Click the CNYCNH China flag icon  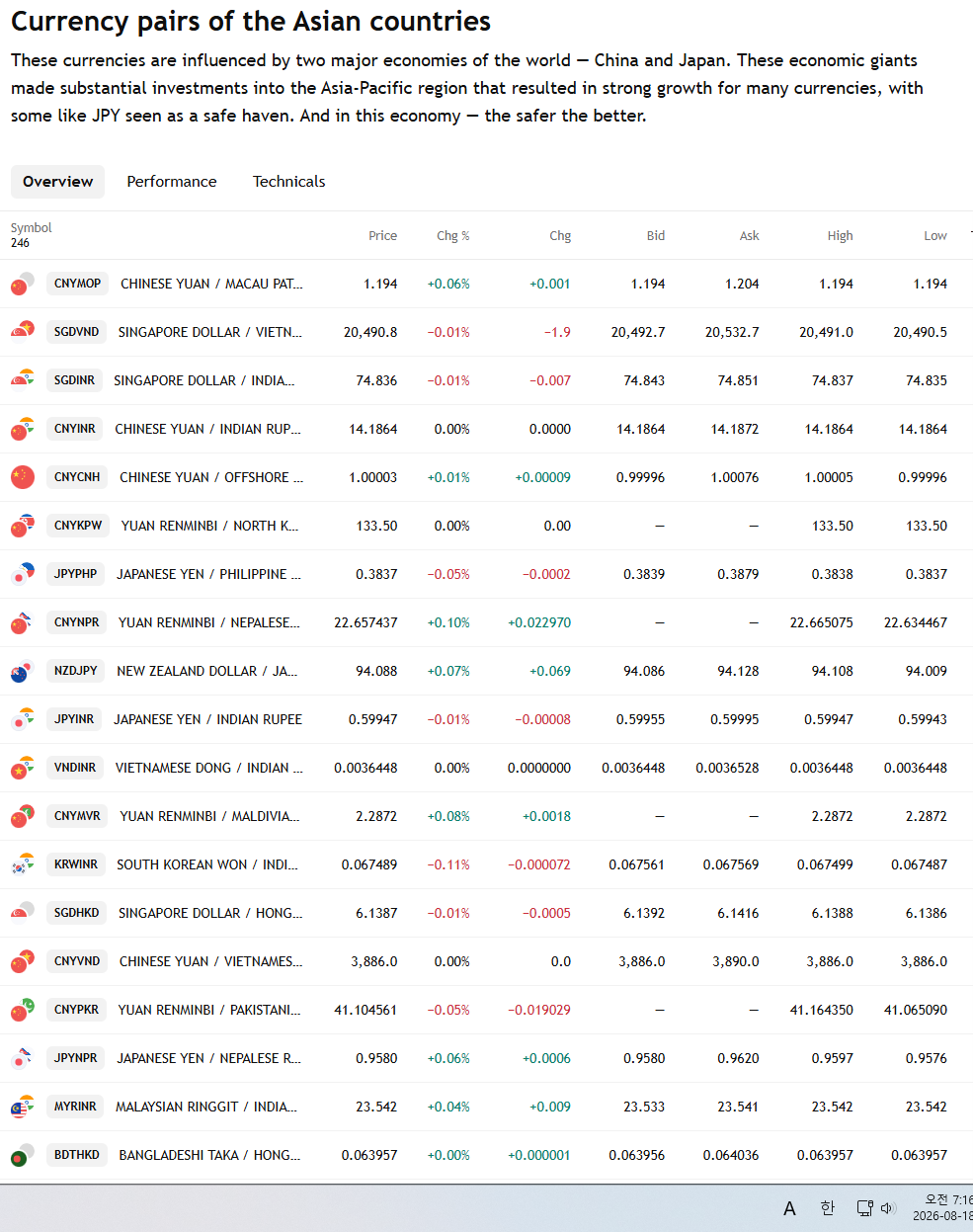click(23, 477)
